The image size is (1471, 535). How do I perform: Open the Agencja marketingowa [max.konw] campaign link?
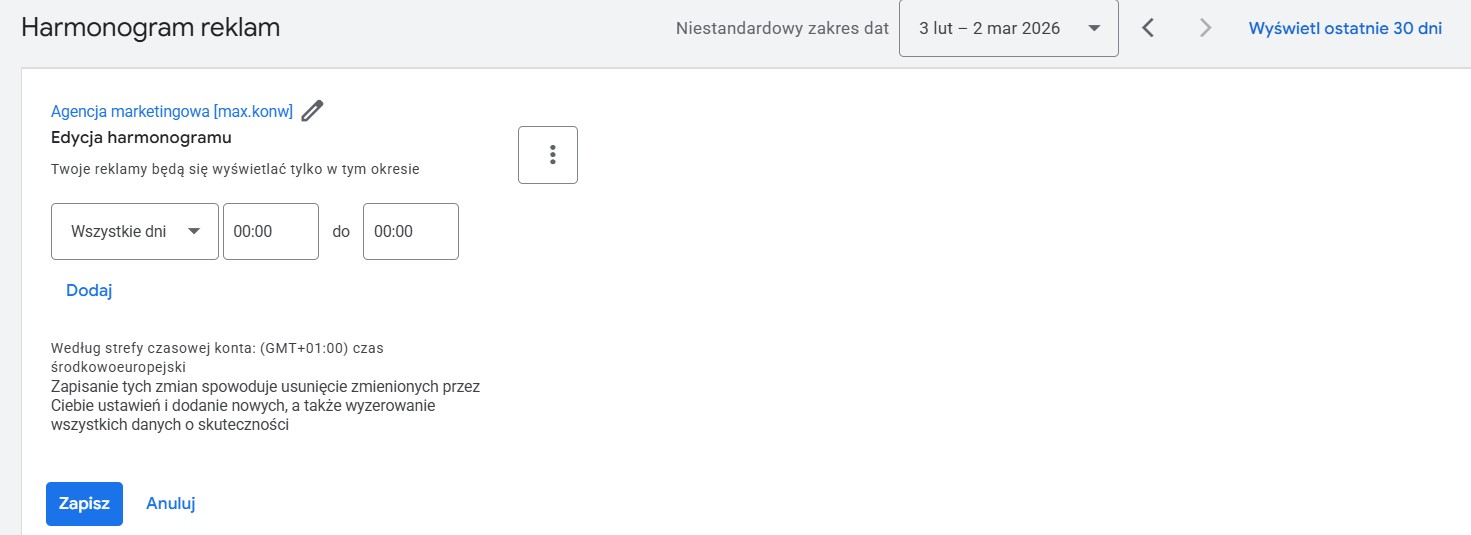click(x=172, y=112)
